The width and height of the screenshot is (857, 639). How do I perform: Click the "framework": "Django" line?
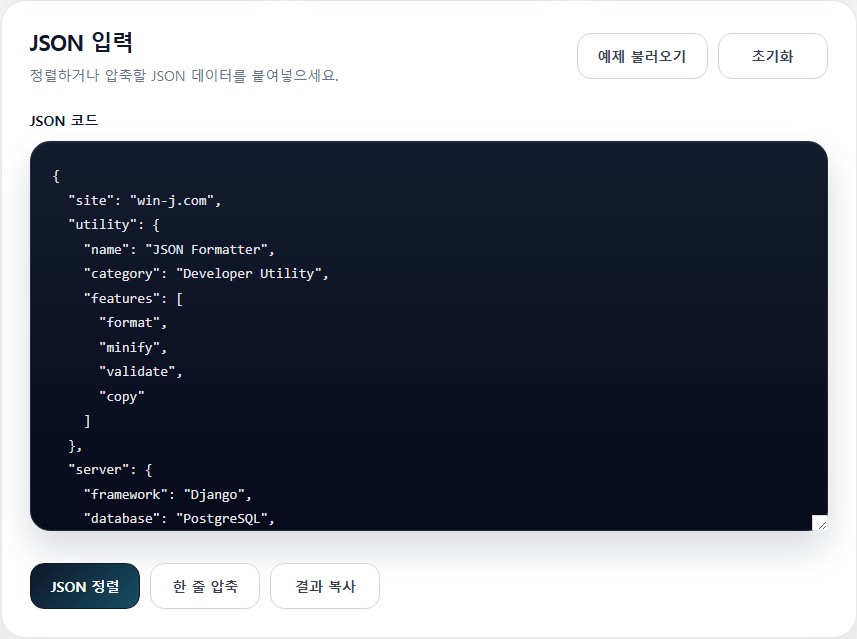coord(167,495)
